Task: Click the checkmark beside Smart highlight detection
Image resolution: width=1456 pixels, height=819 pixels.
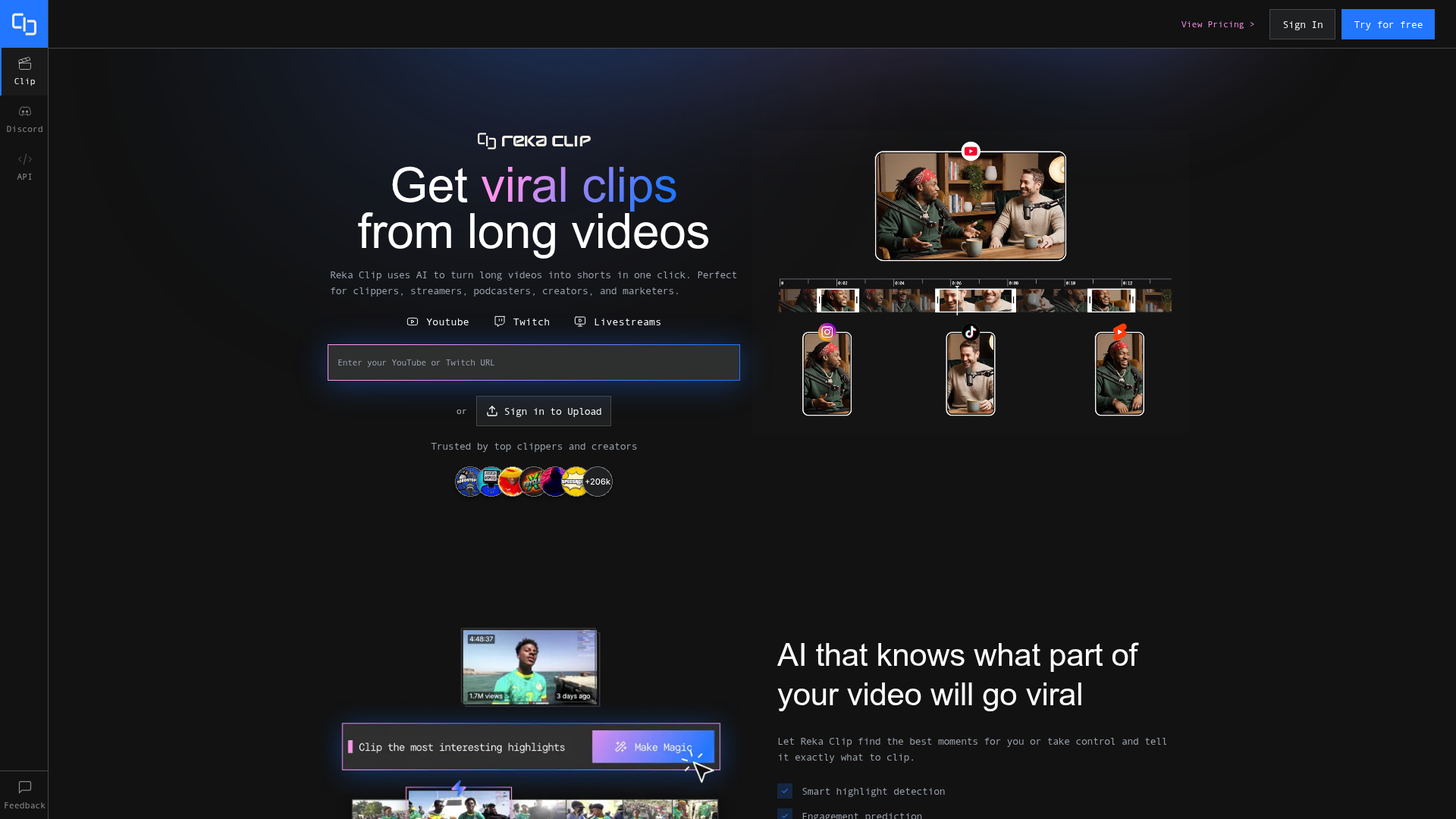Action: pyautogui.click(x=785, y=791)
